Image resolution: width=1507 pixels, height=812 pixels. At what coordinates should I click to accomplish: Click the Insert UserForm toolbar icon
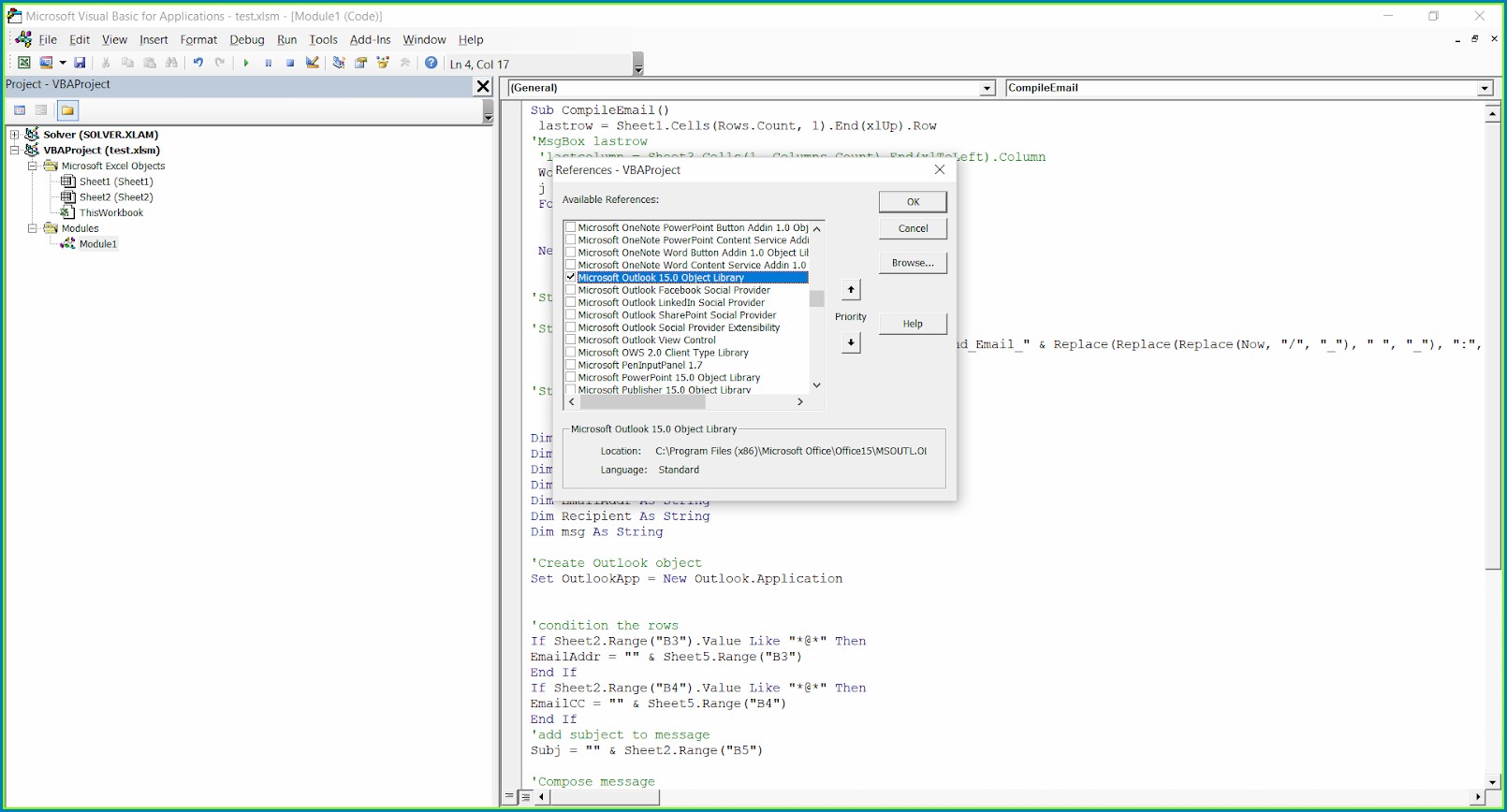45,63
